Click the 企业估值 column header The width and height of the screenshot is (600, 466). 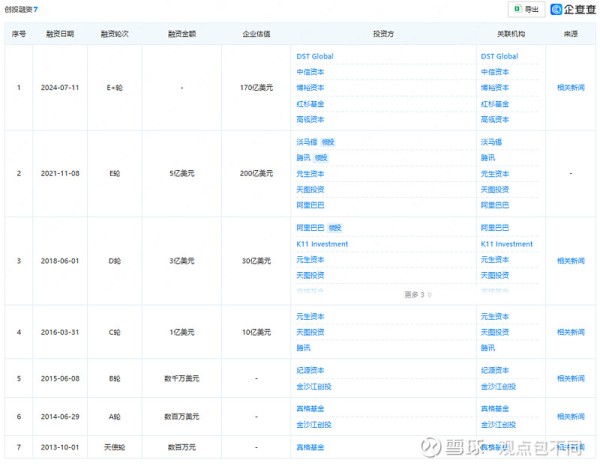click(x=256, y=34)
